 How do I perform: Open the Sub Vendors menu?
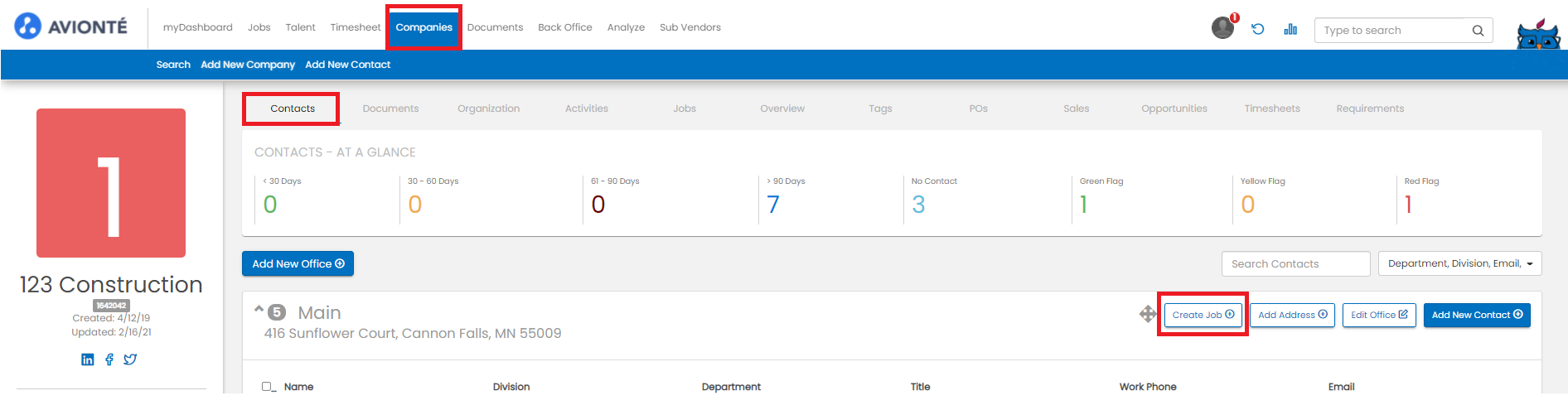click(x=690, y=27)
